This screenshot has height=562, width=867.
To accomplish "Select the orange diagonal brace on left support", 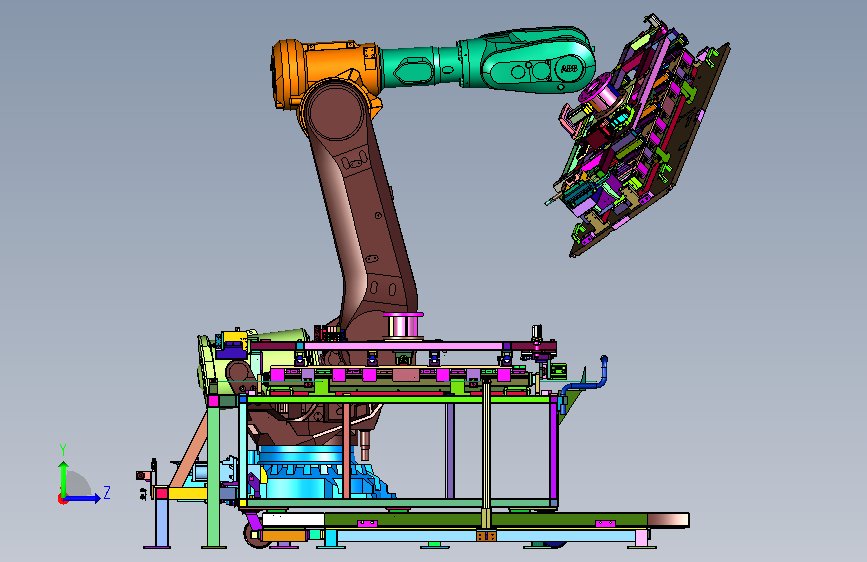I will pos(188,450).
